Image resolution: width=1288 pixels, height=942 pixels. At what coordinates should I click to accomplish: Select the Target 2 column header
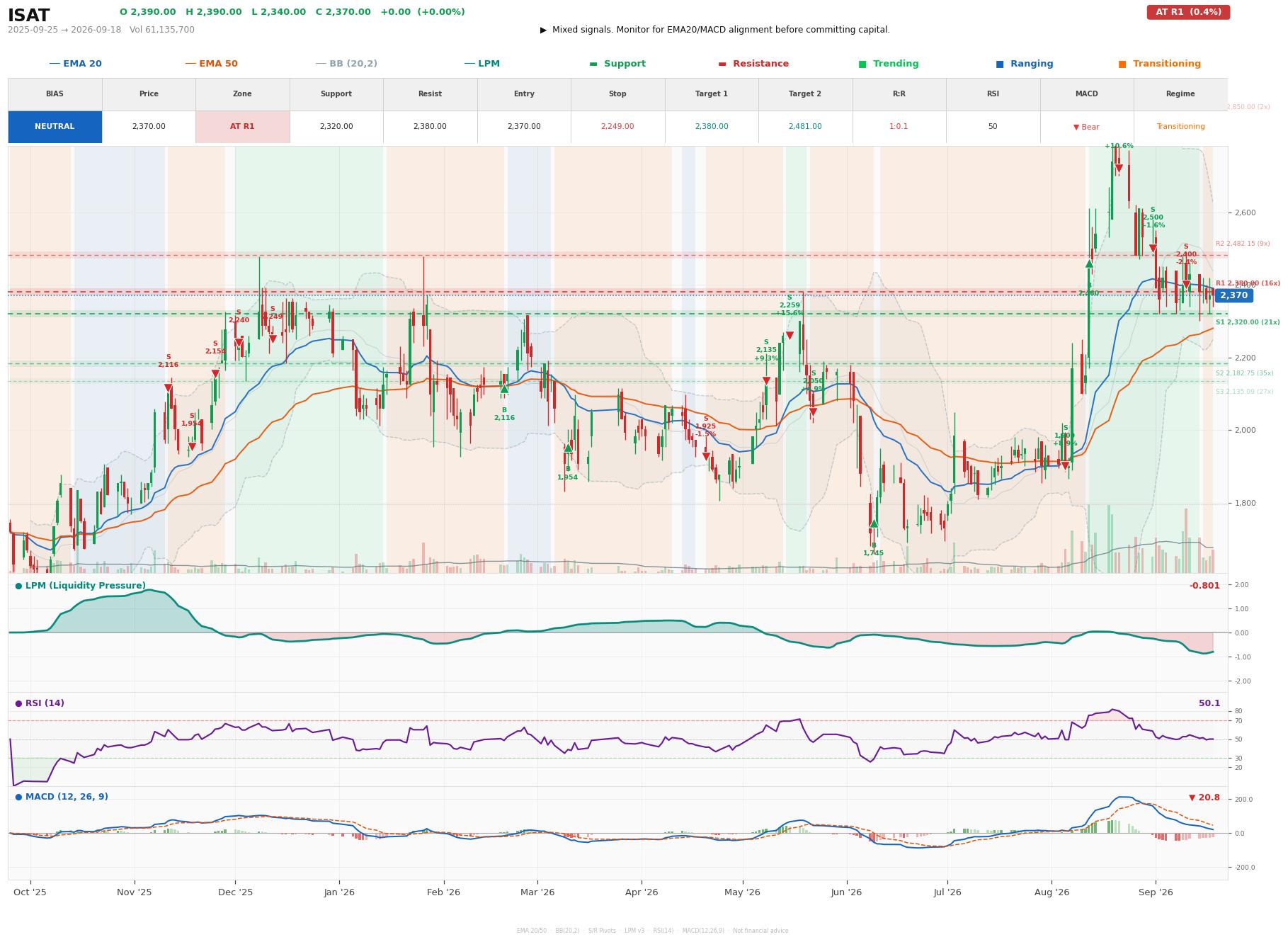805,94
